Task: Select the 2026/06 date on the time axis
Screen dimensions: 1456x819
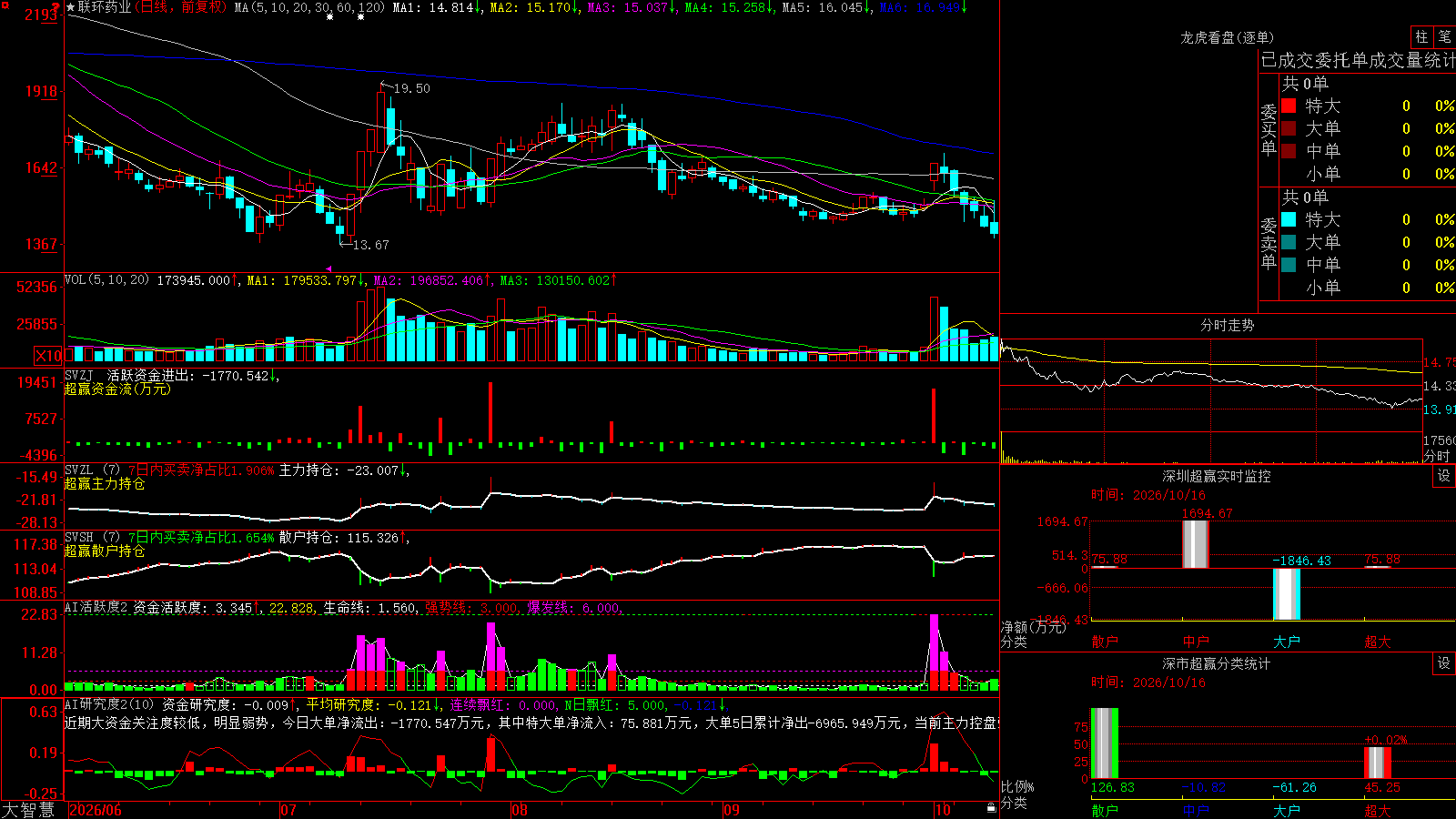Action: pyautogui.click(x=96, y=810)
